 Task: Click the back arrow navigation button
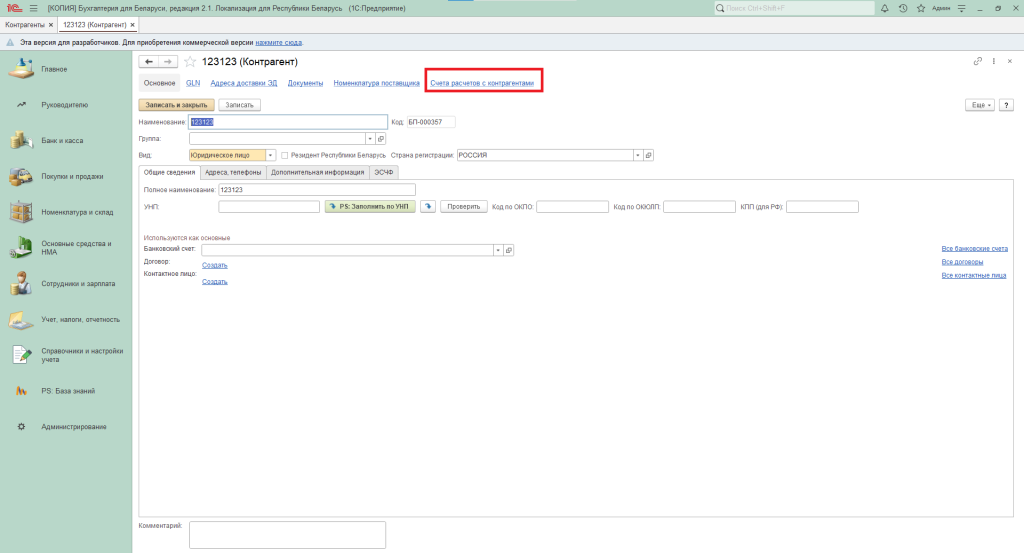coord(149,62)
